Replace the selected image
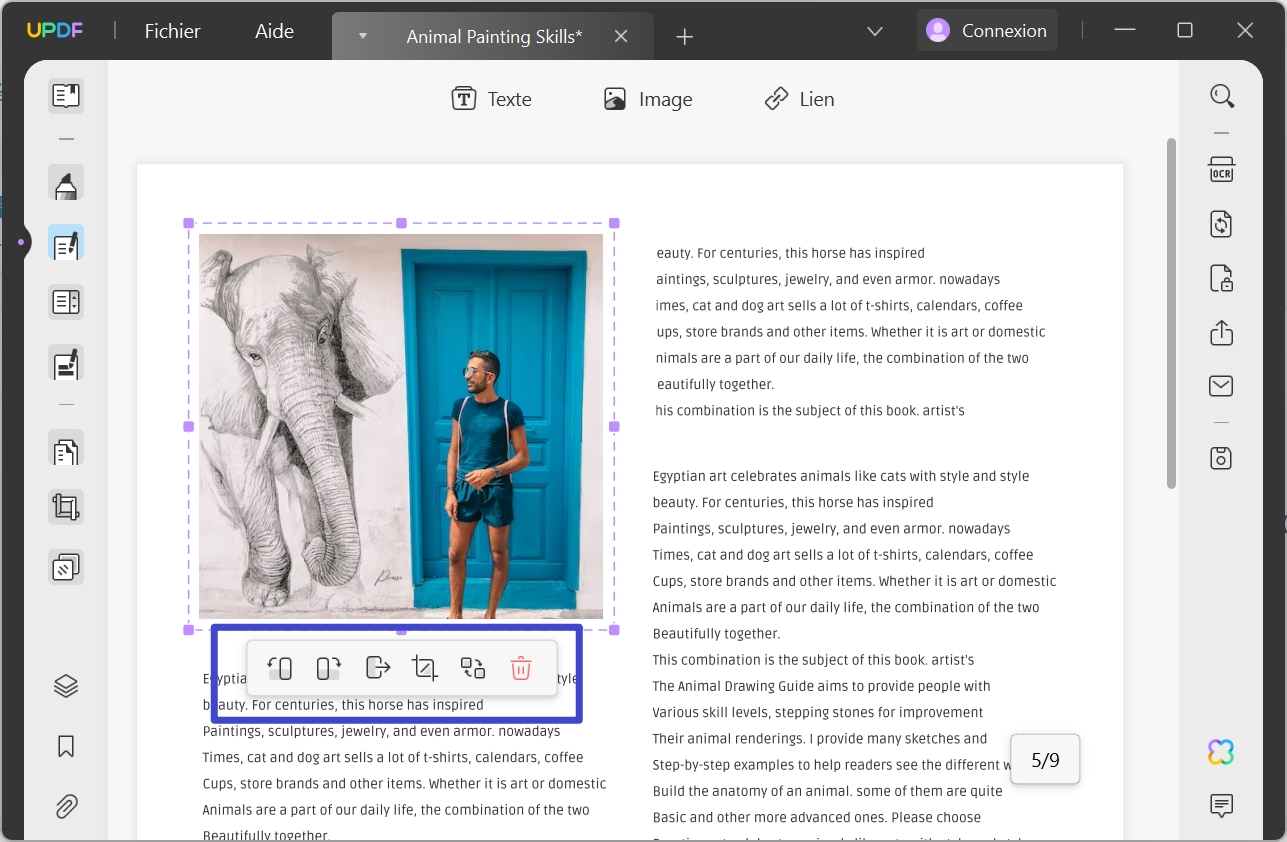Screen dimensions: 1287x842 pyautogui.click(x=473, y=668)
